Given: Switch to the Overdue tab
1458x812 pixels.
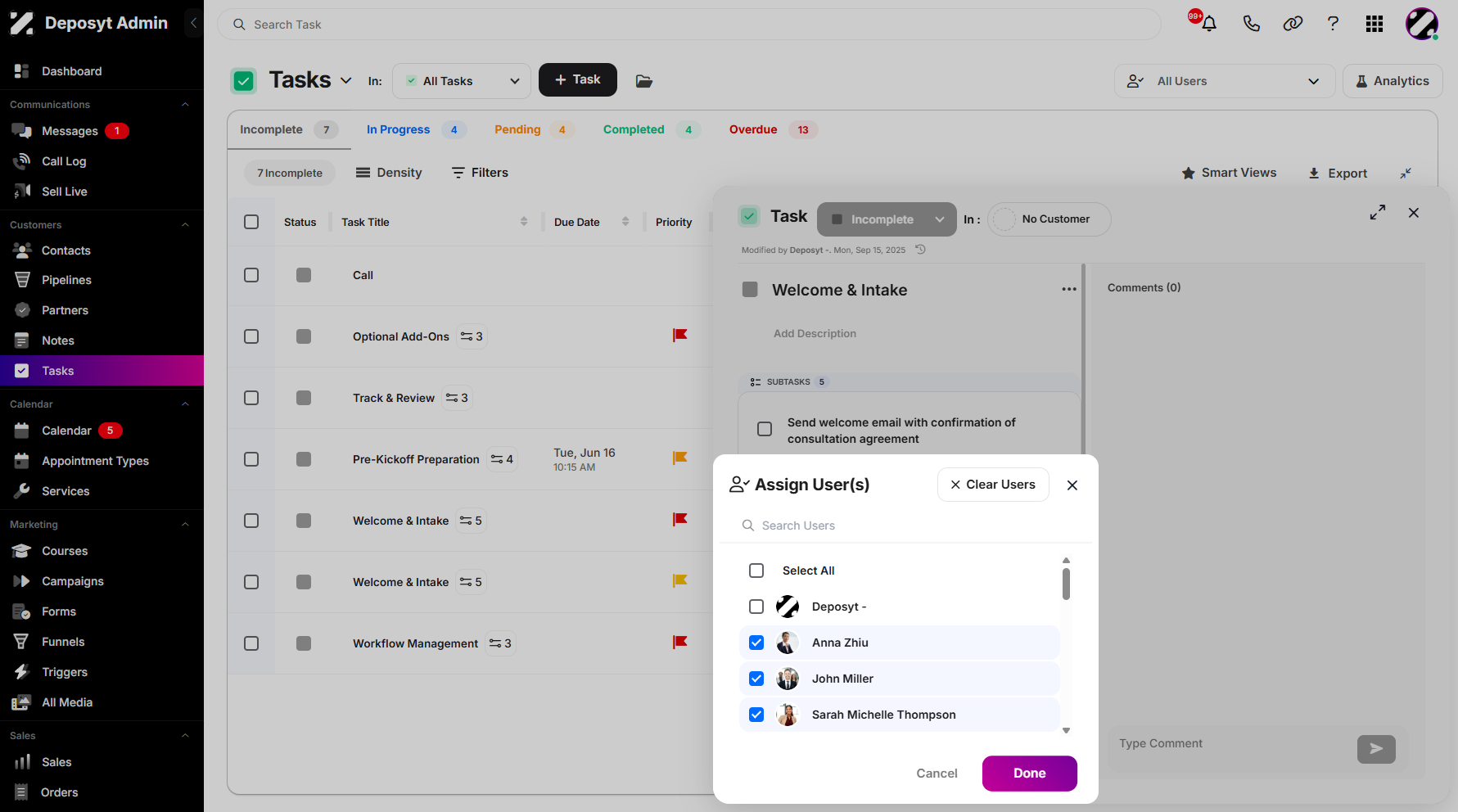Looking at the screenshot, I should tap(773, 129).
